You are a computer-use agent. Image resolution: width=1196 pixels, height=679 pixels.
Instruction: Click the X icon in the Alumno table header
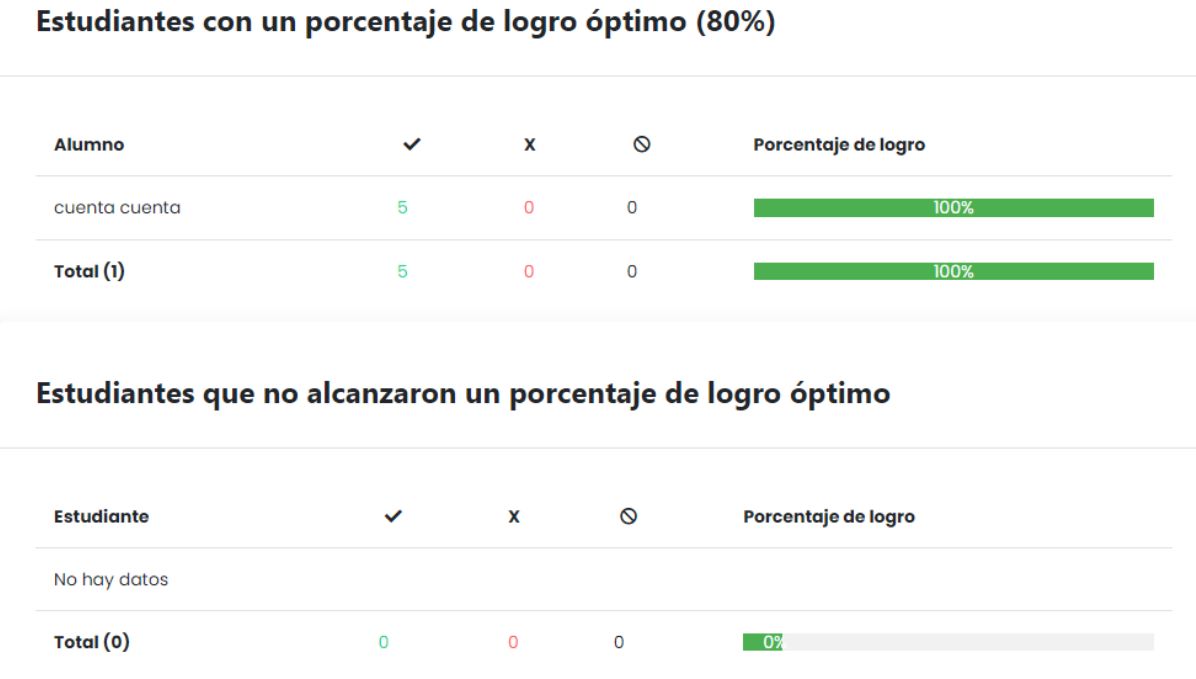[530, 145]
